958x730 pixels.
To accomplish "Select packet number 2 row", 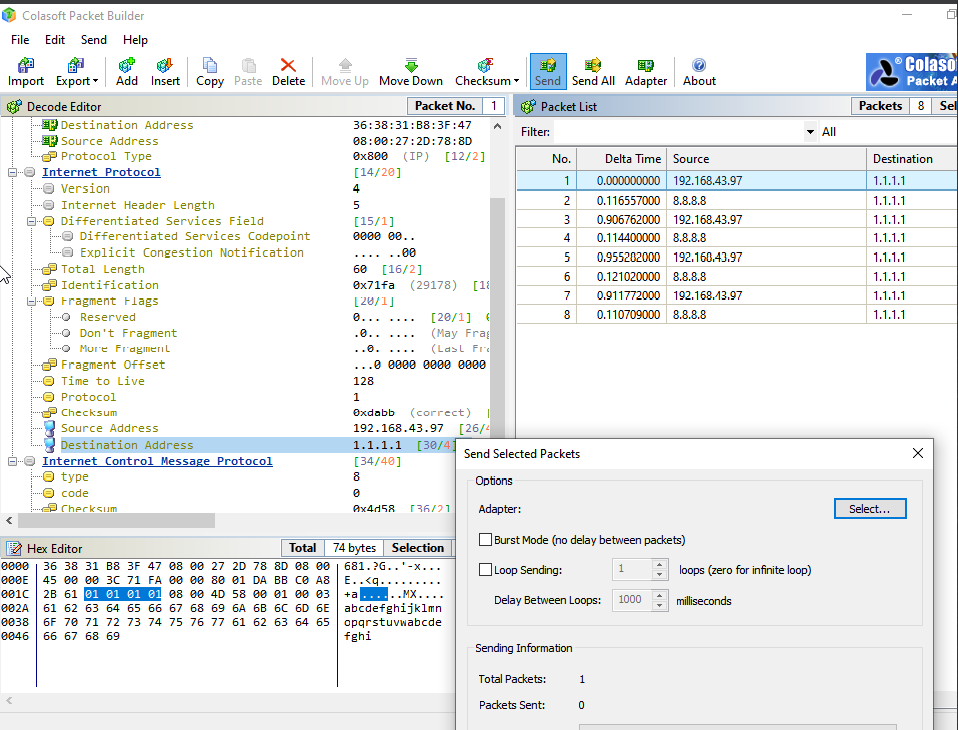I will 737,200.
